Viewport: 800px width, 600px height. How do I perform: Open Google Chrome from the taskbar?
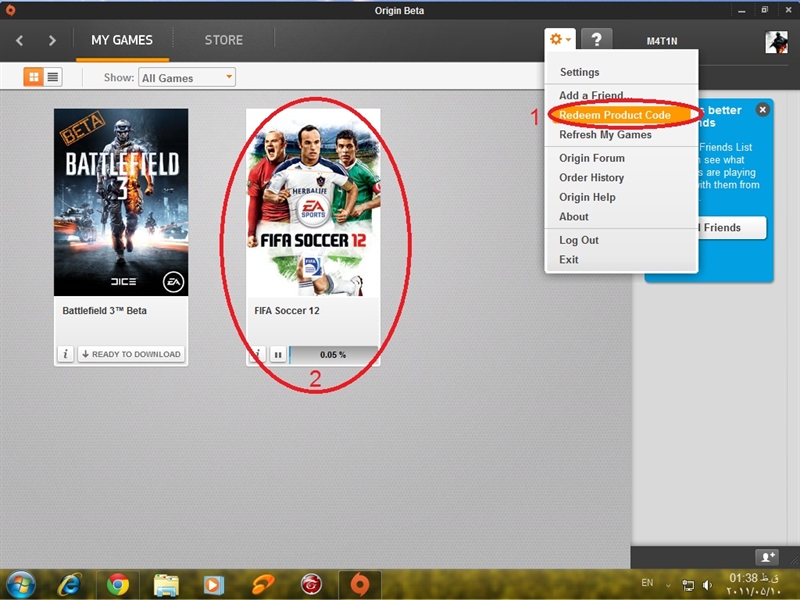(118, 583)
